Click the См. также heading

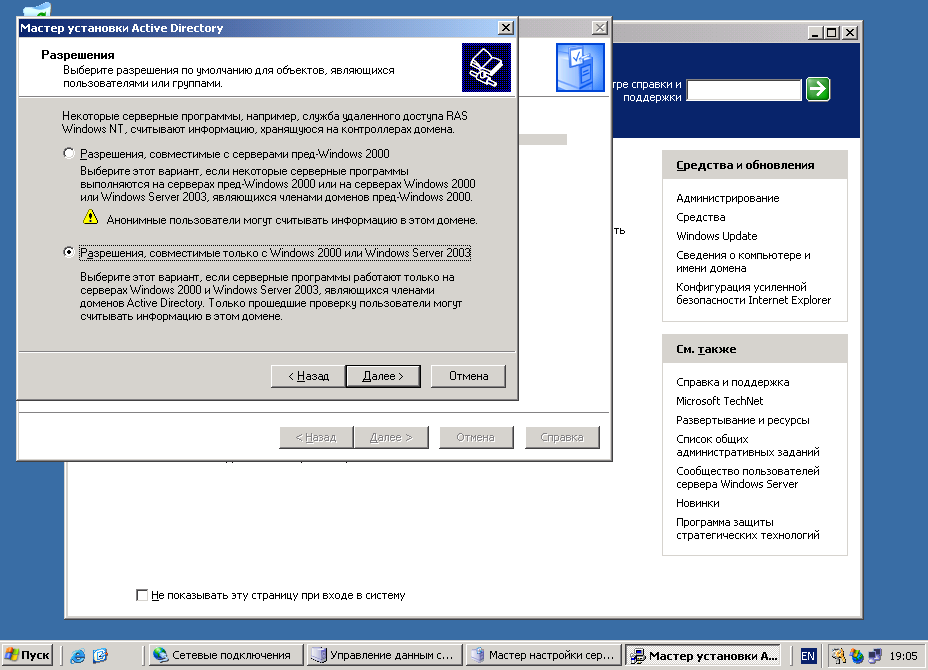tap(706, 349)
